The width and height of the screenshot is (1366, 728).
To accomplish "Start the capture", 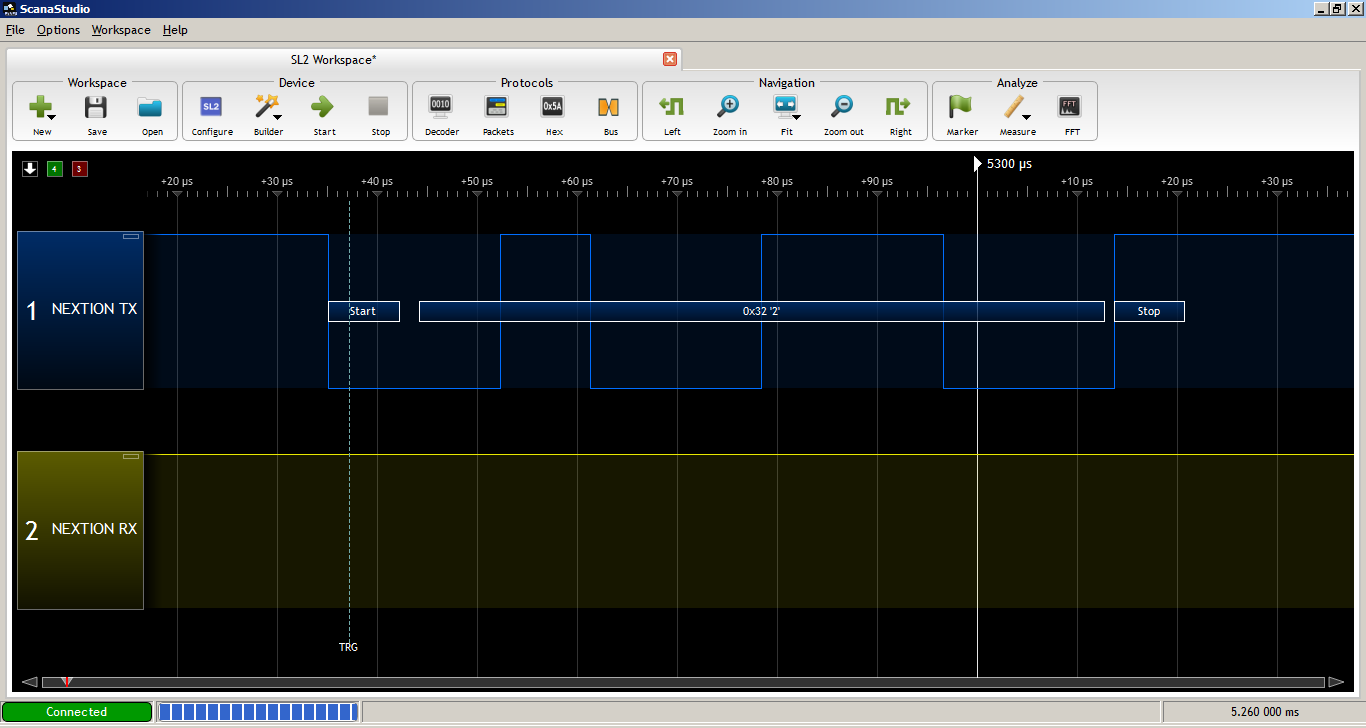I will coord(323,110).
